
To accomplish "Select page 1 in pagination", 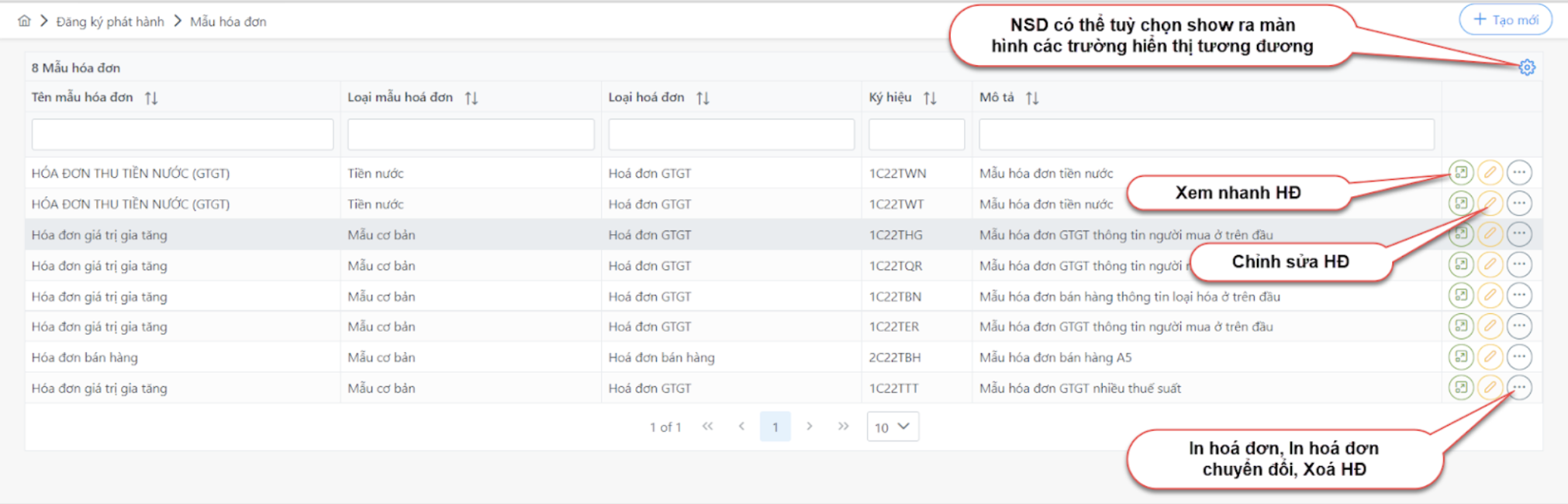I will tap(775, 426).
